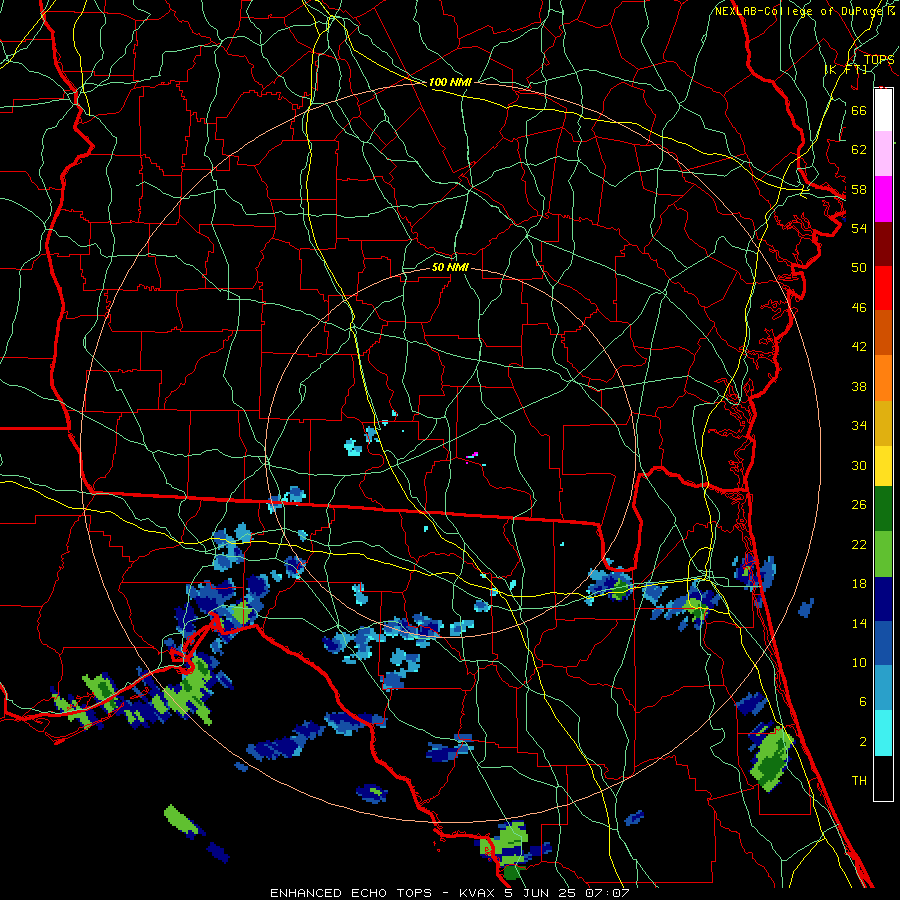Click the magenta echo pixel near radar center

click(x=475, y=455)
